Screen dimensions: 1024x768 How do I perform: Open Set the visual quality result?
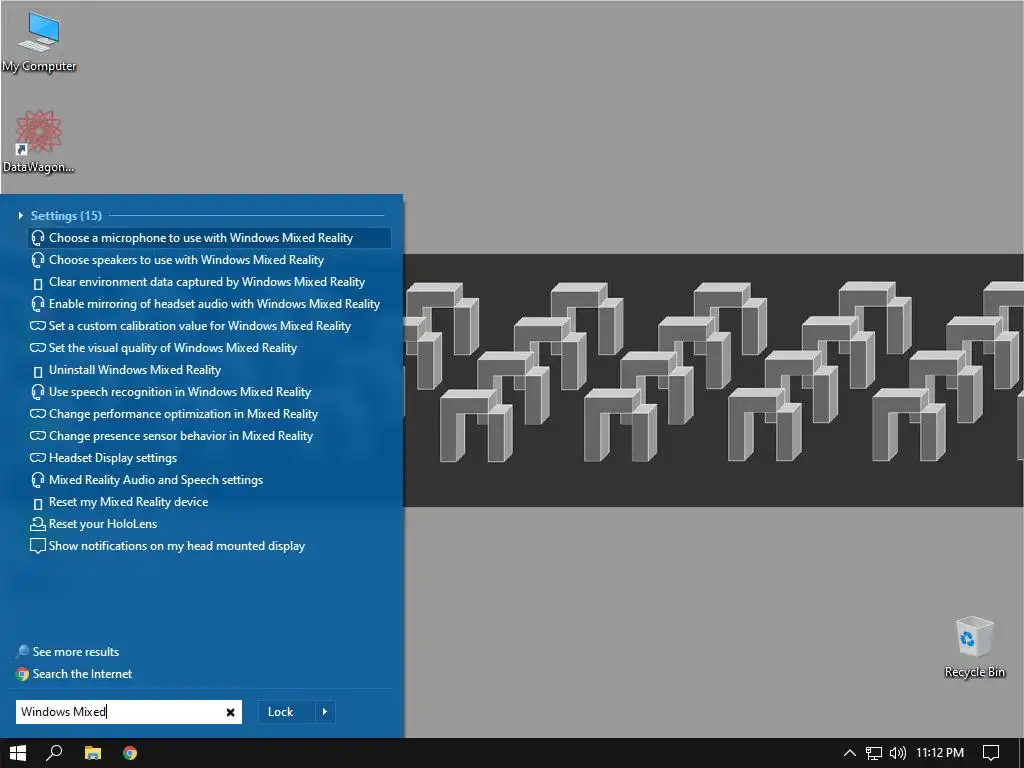(210, 348)
